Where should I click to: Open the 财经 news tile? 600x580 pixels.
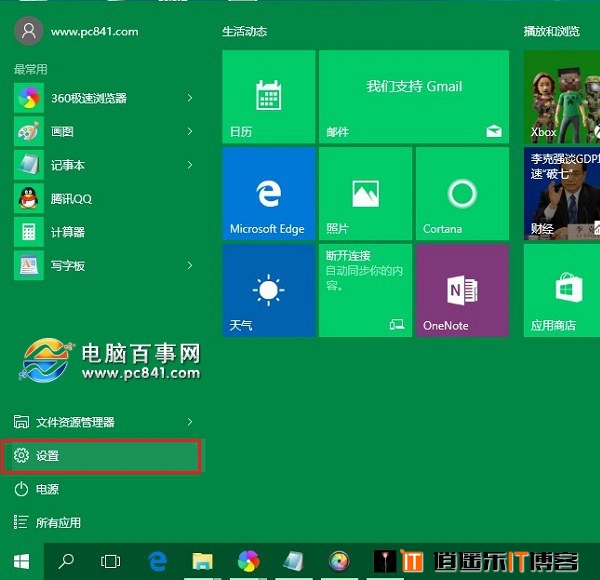[562, 194]
